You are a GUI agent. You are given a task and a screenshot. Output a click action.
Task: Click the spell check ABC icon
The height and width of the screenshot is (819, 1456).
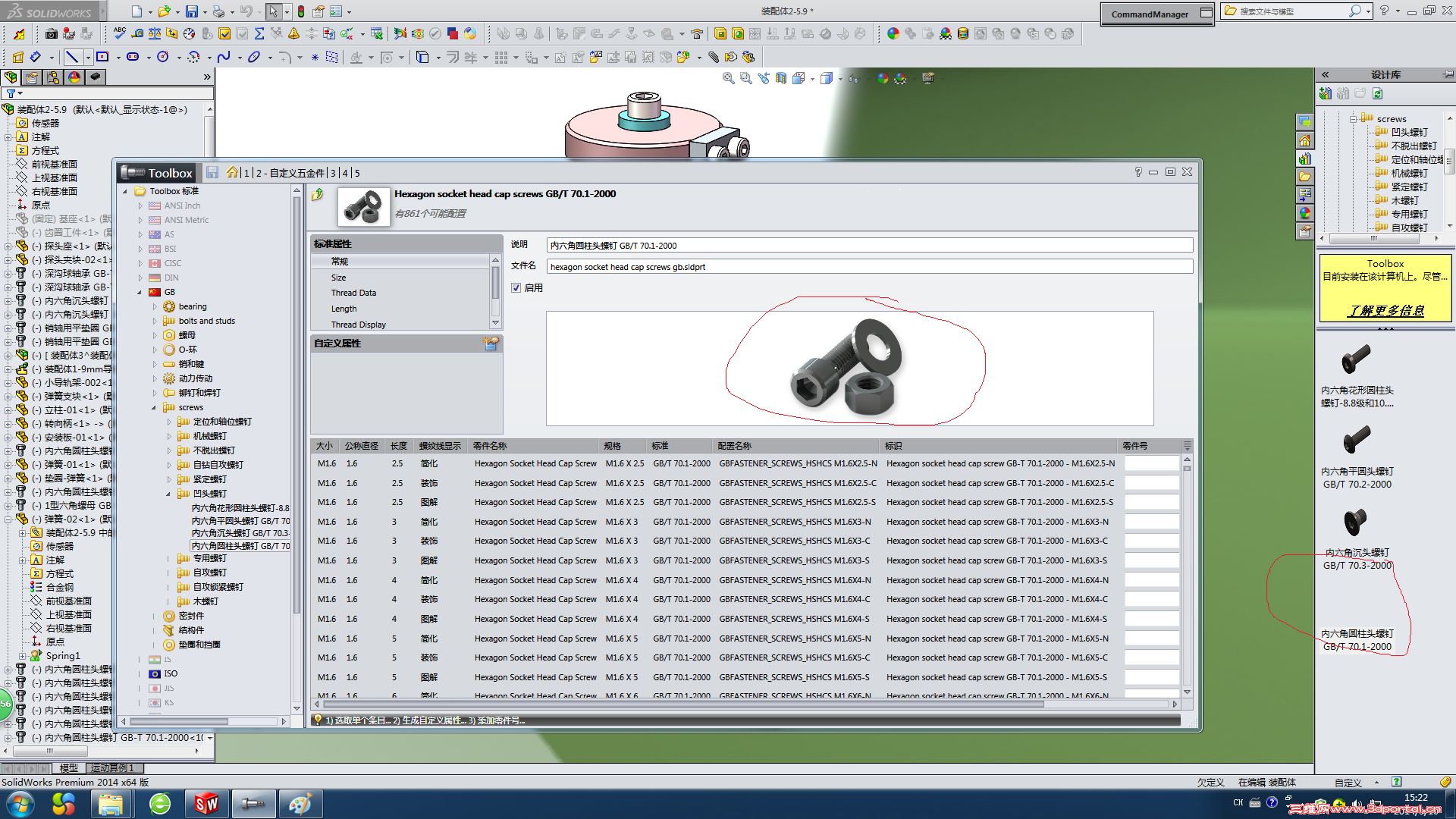pos(120,33)
